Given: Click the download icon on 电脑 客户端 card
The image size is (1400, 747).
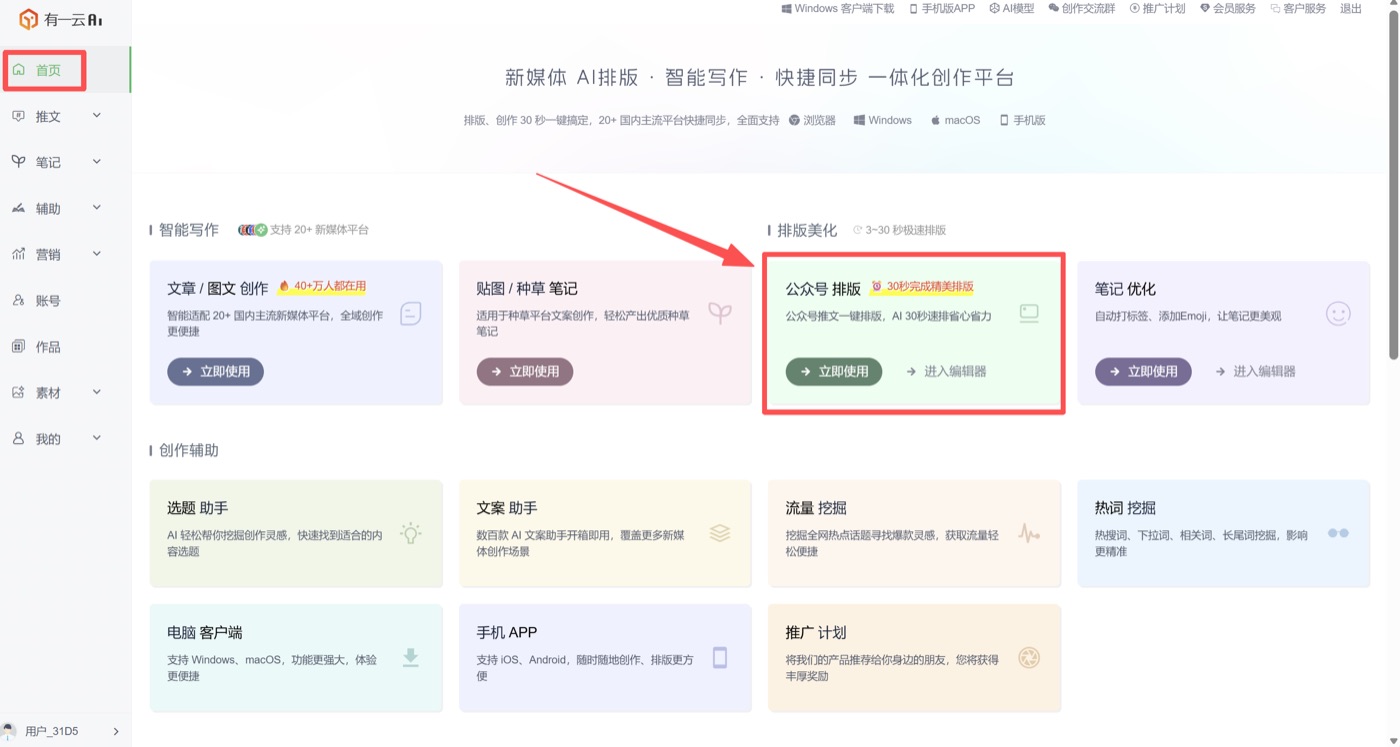Looking at the screenshot, I should [410, 657].
